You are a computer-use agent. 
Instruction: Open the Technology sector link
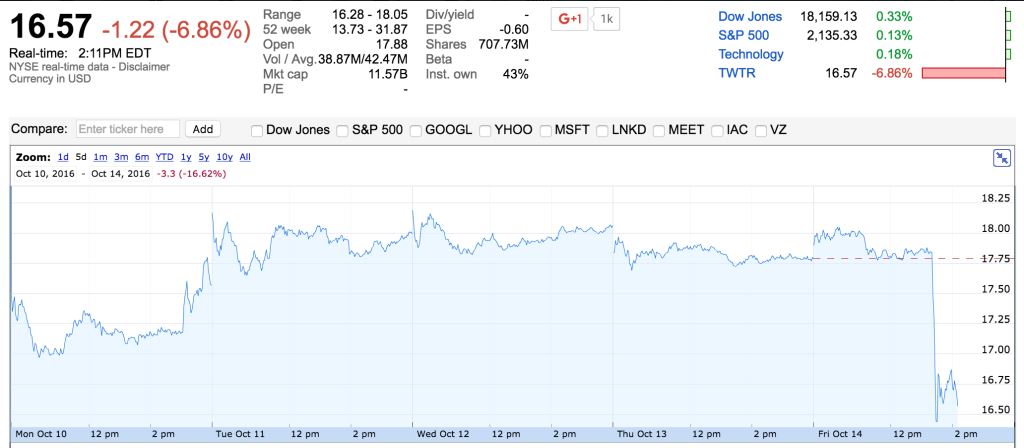(752, 54)
